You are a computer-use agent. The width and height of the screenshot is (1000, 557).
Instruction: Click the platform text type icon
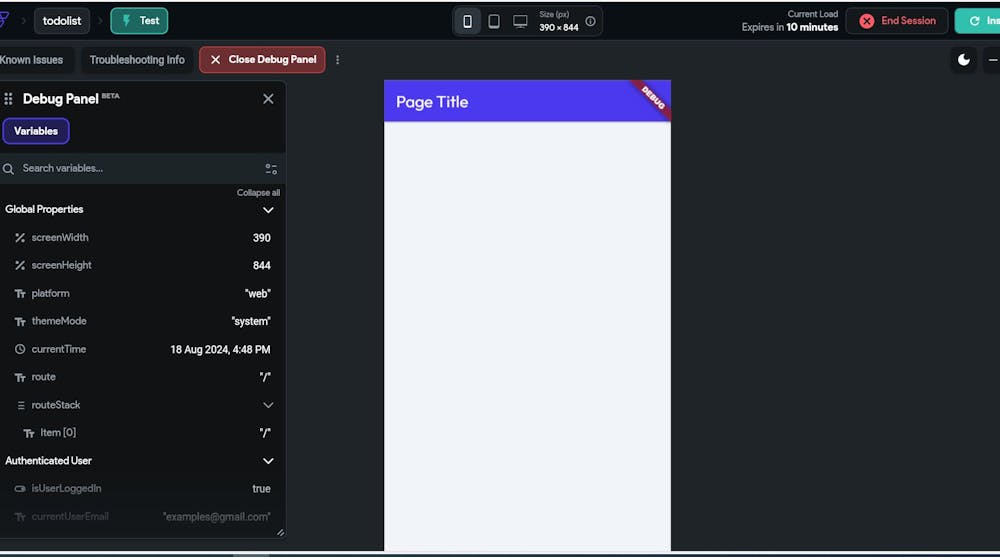(20, 293)
